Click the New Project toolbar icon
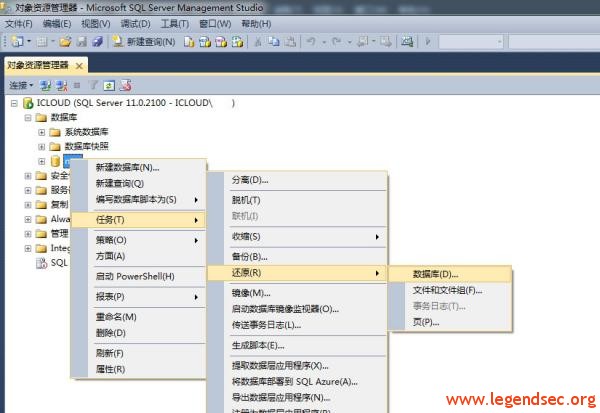This screenshot has width=600, height=413. pyautogui.click(x=17, y=41)
